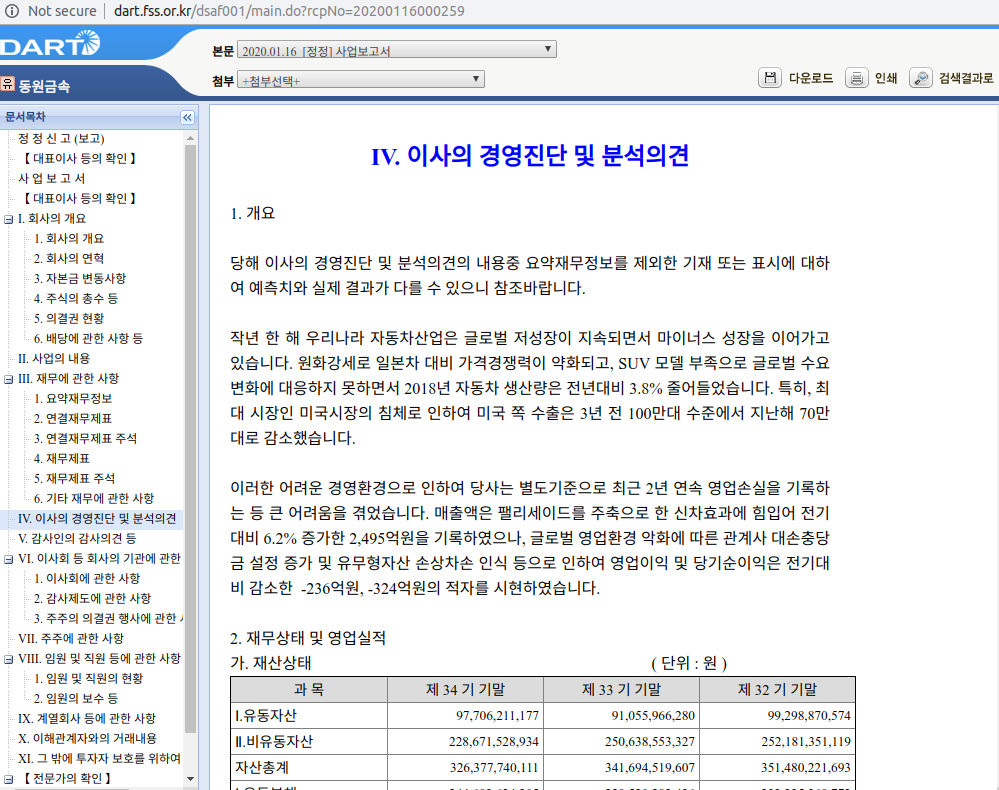Viewport: 999px width, 790px height.
Task: Select IV. 이사의 경영진단 및 분석의견 in tree
Action: 97,519
